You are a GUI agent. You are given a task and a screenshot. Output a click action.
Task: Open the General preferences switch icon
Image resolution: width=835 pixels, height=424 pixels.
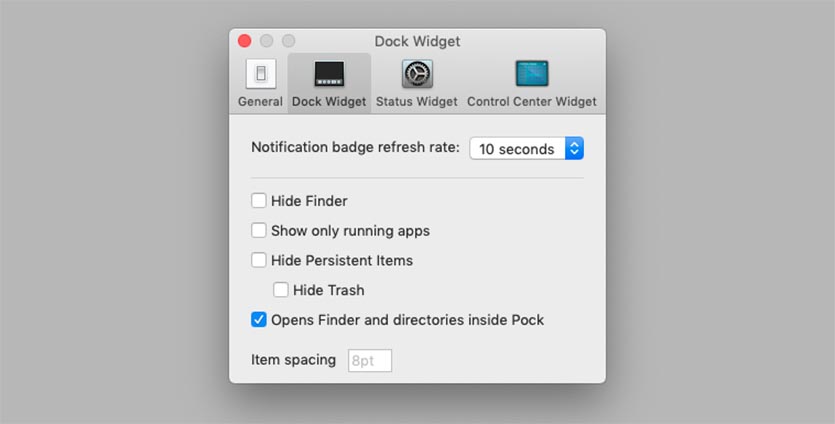click(x=261, y=74)
